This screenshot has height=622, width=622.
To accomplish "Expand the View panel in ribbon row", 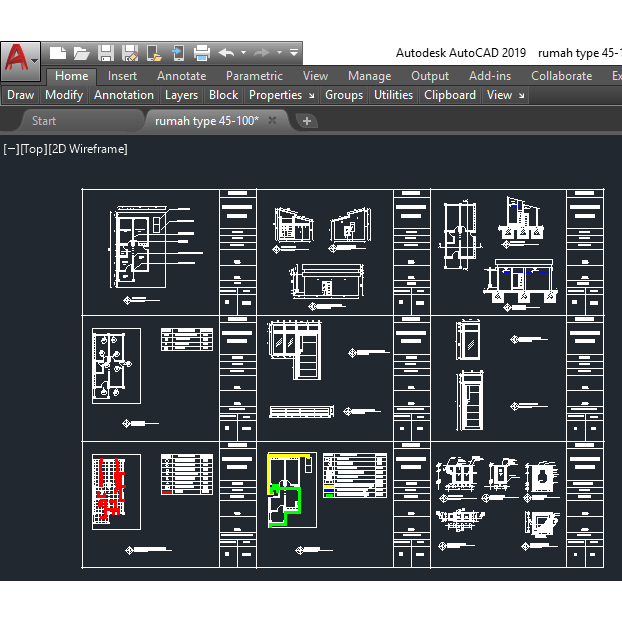I will [499, 95].
